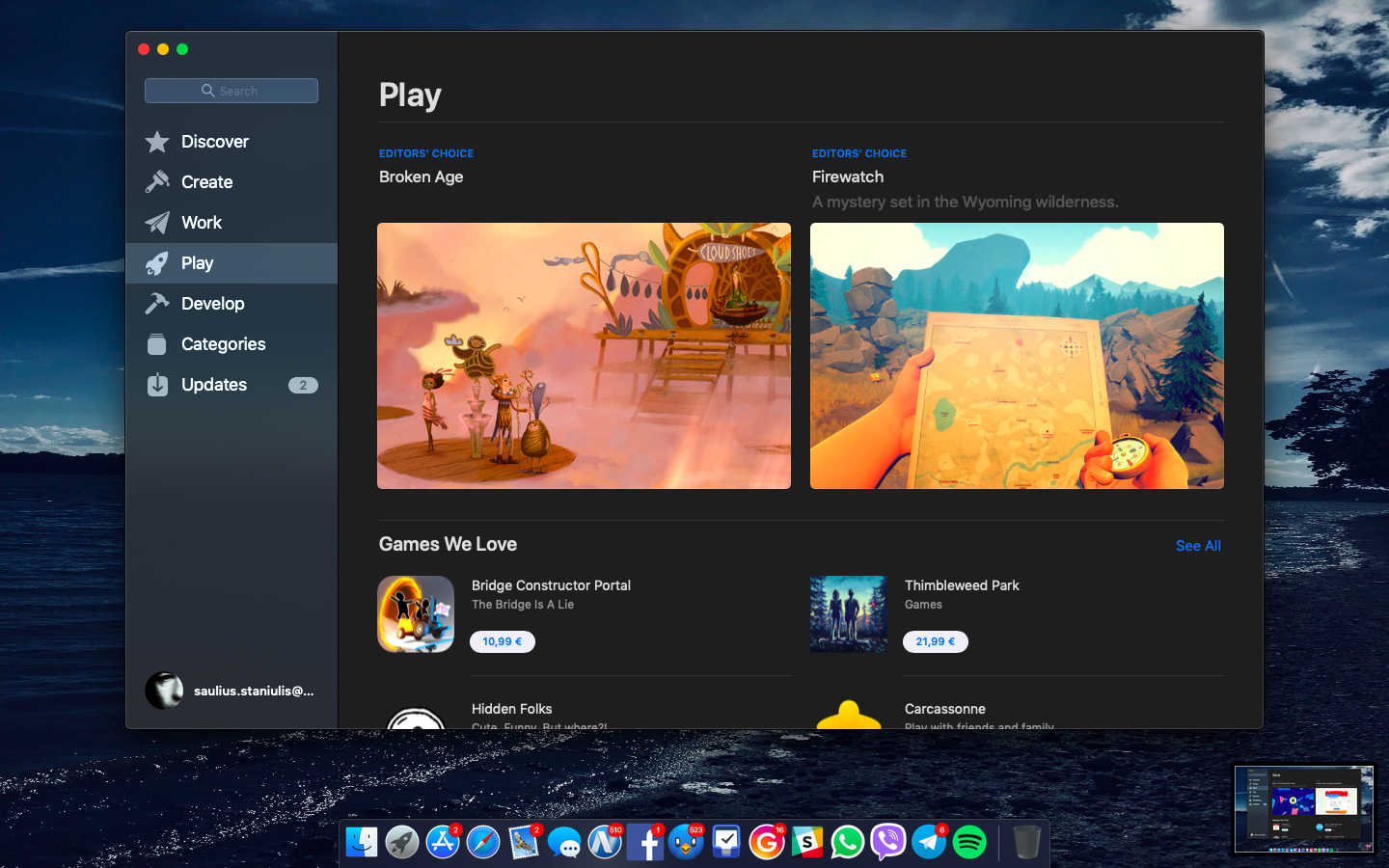Open the Broken Age featured banner
The height and width of the screenshot is (868, 1389).
point(584,356)
